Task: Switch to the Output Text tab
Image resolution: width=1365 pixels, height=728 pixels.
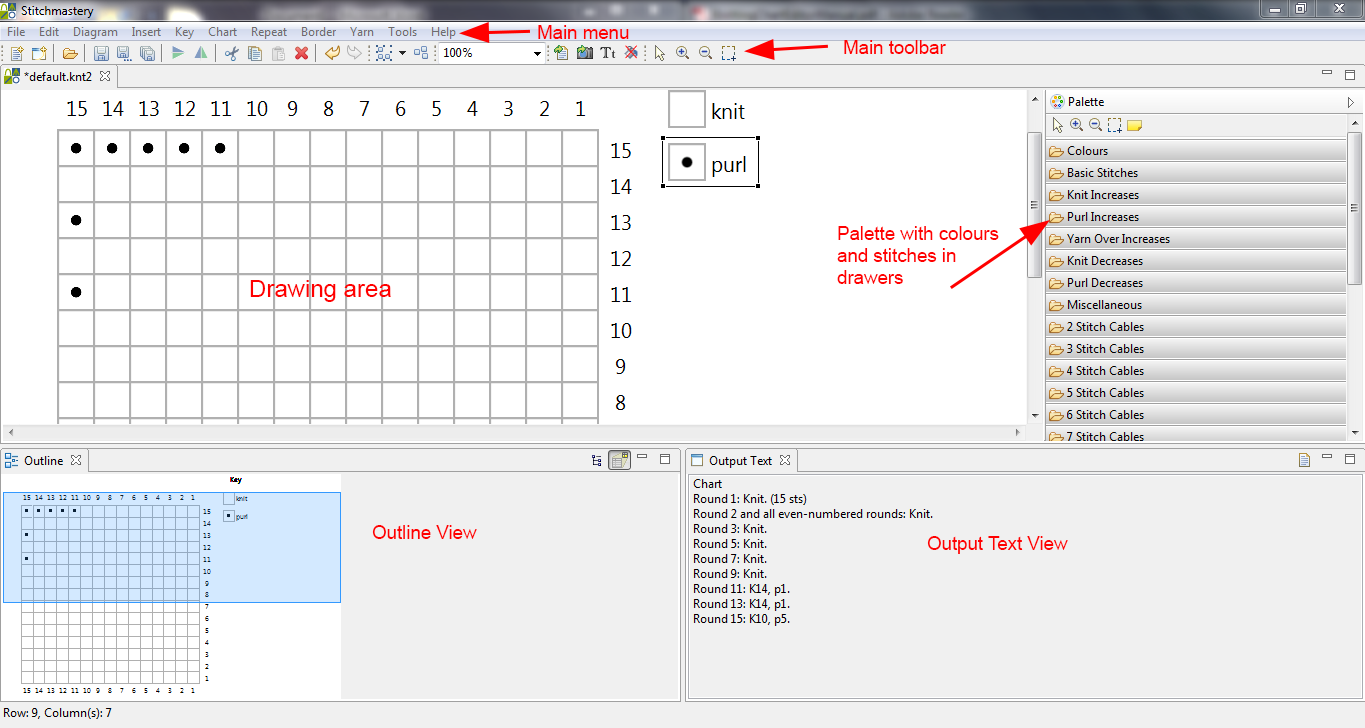Action: tap(740, 461)
